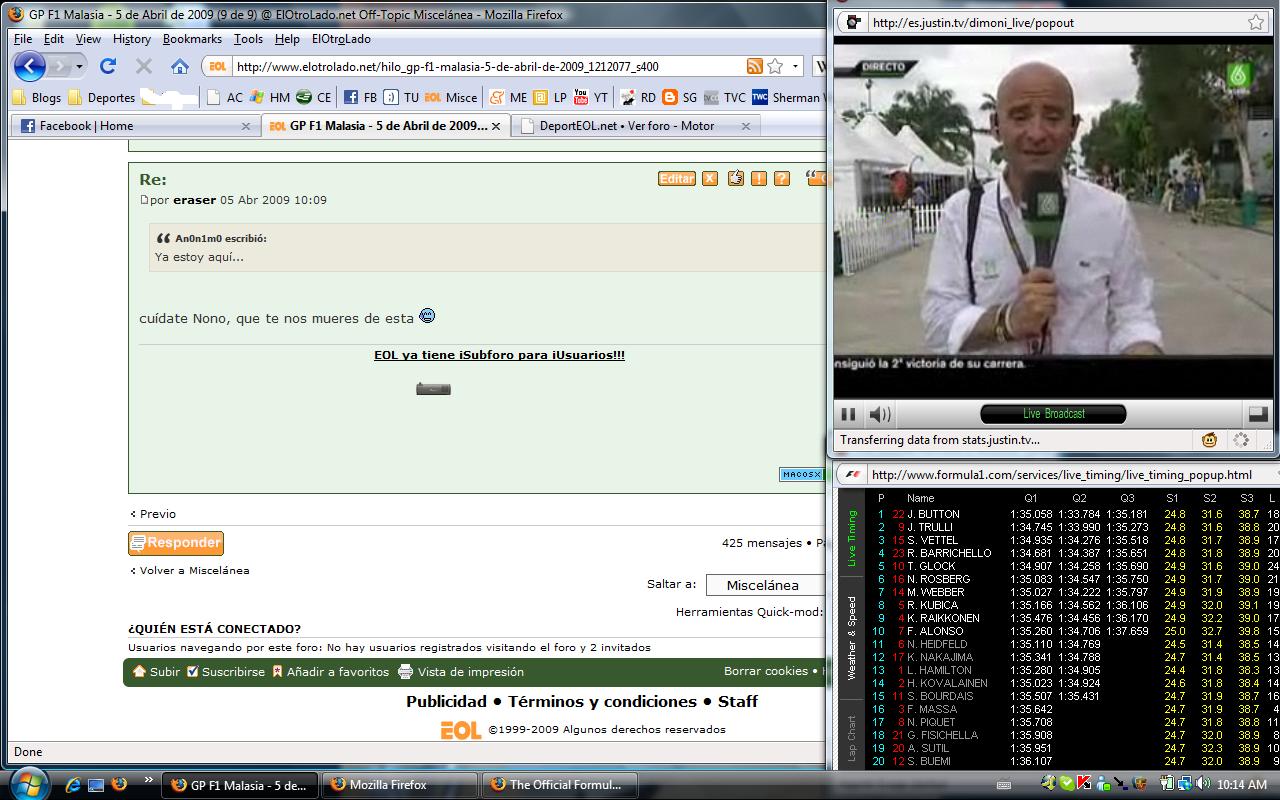The image size is (1280, 800).
Task: Mute the stream with the speaker icon
Action: coord(880,414)
